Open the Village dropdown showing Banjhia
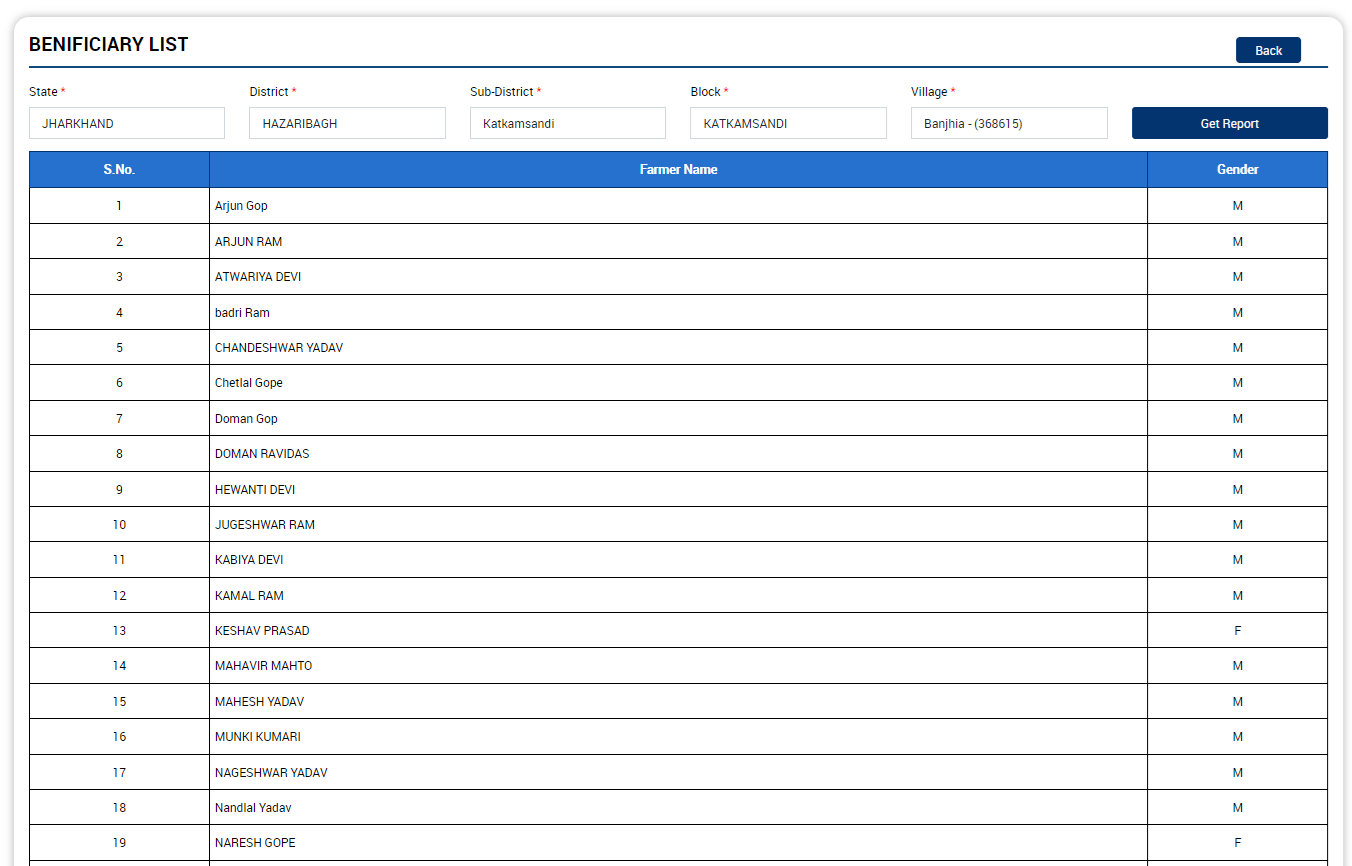This screenshot has height=866, width=1352. point(1009,123)
